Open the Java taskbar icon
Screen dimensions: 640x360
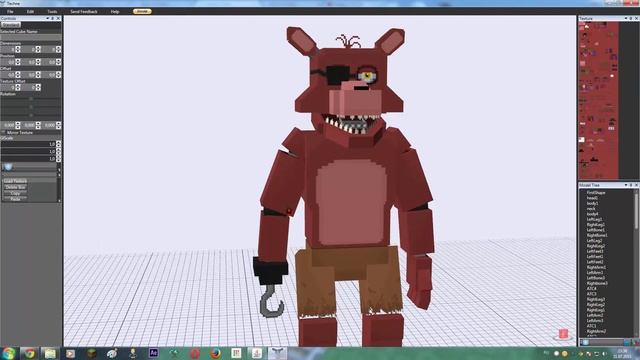pos(257,353)
